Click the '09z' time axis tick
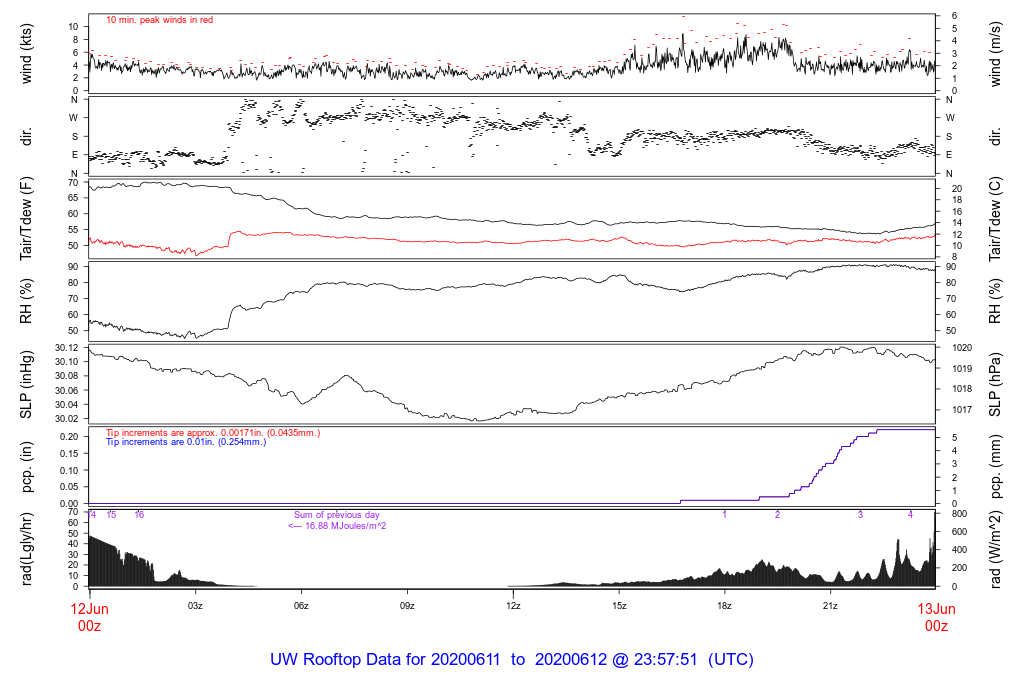The image size is (1024, 700). tap(407, 606)
